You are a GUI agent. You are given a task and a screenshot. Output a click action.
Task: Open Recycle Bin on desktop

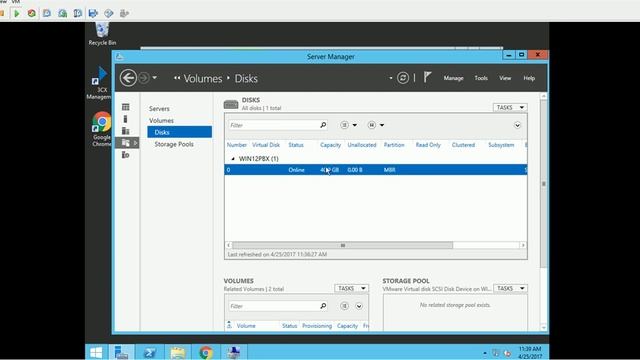tap(102, 34)
